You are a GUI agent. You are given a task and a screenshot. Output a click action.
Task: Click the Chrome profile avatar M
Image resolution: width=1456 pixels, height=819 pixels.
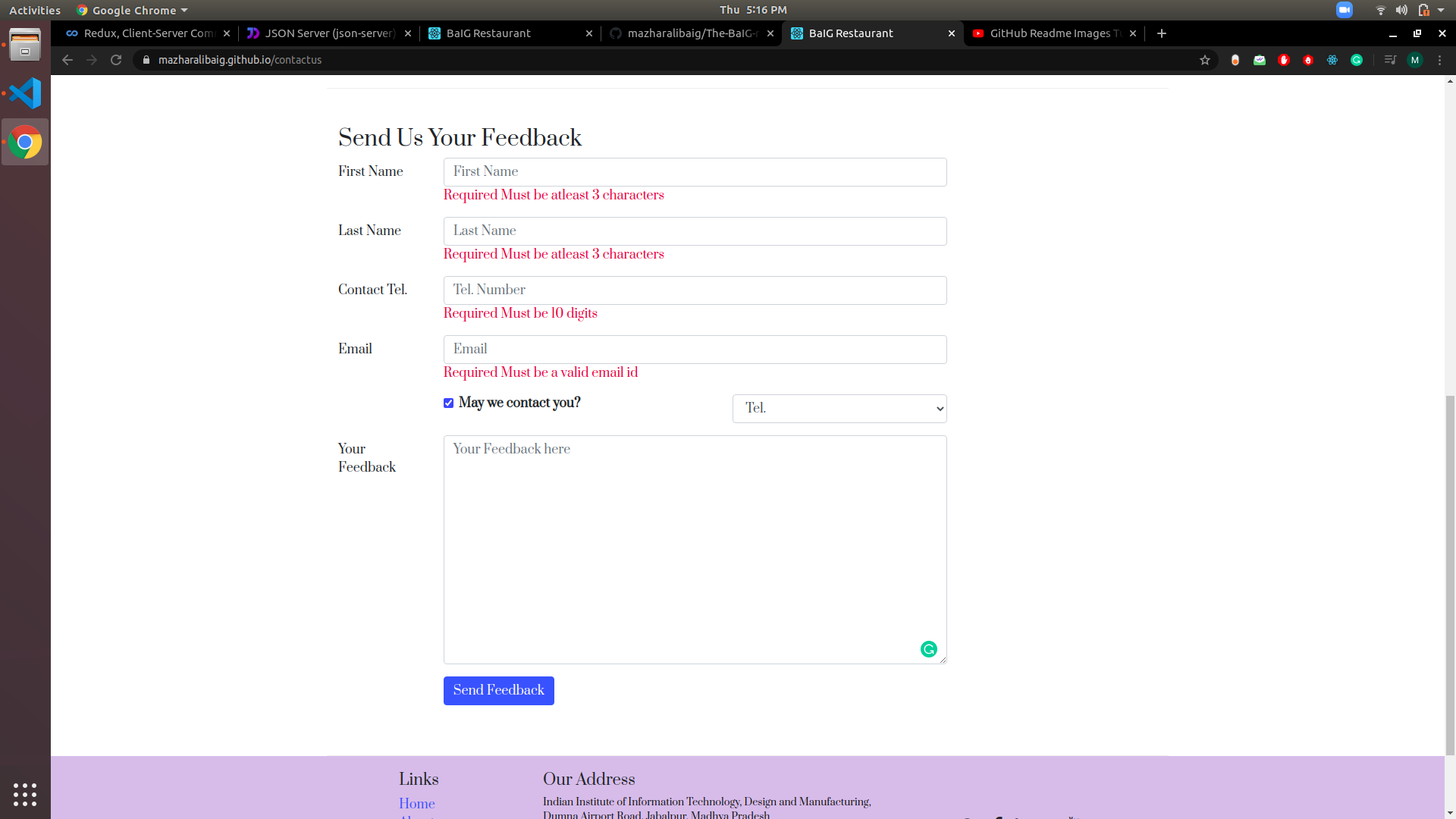click(x=1415, y=60)
